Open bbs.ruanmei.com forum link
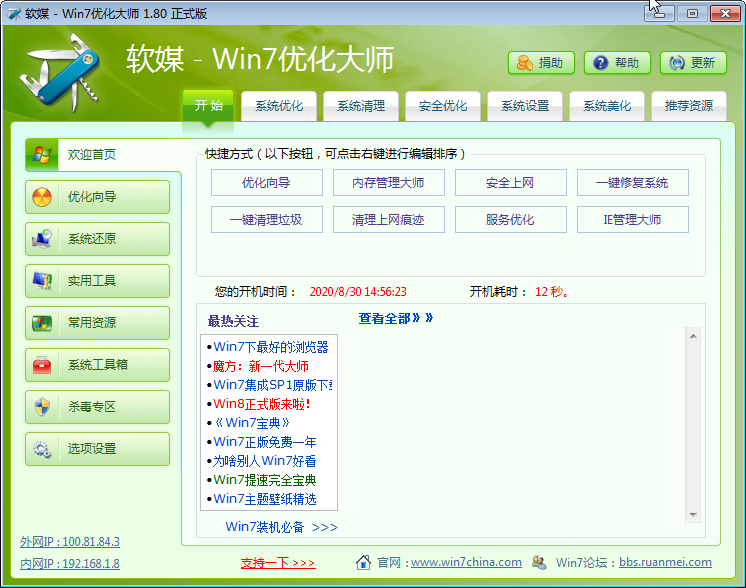The width and height of the screenshot is (746, 588). tap(665, 562)
